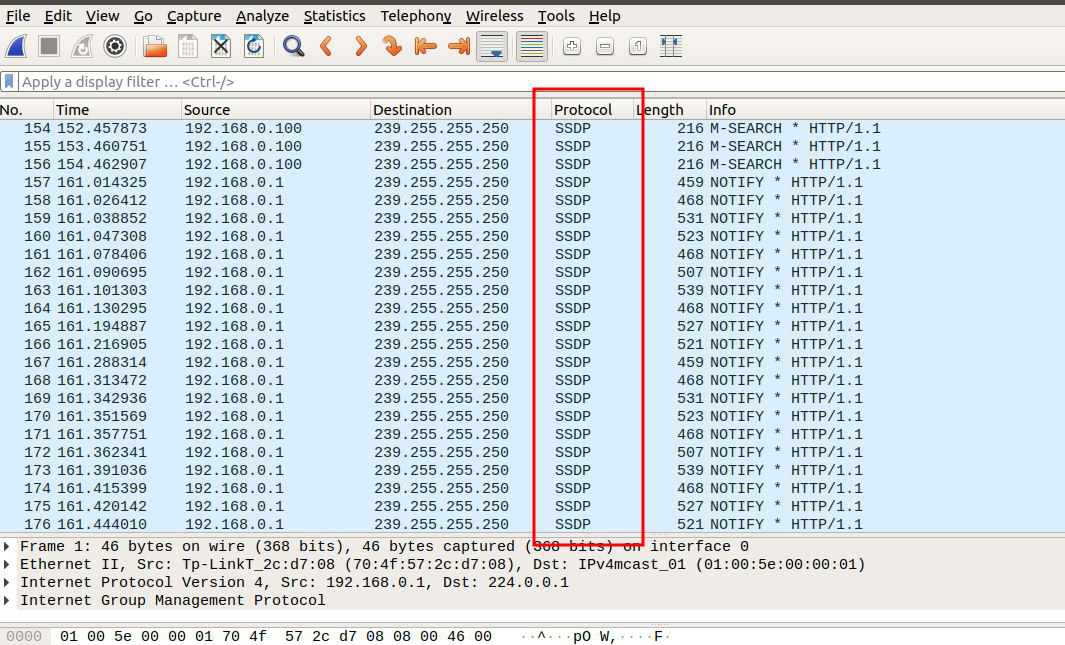The width and height of the screenshot is (1065, 645).
Task: Zoom in the packet text
Action: tap(572, 46)
